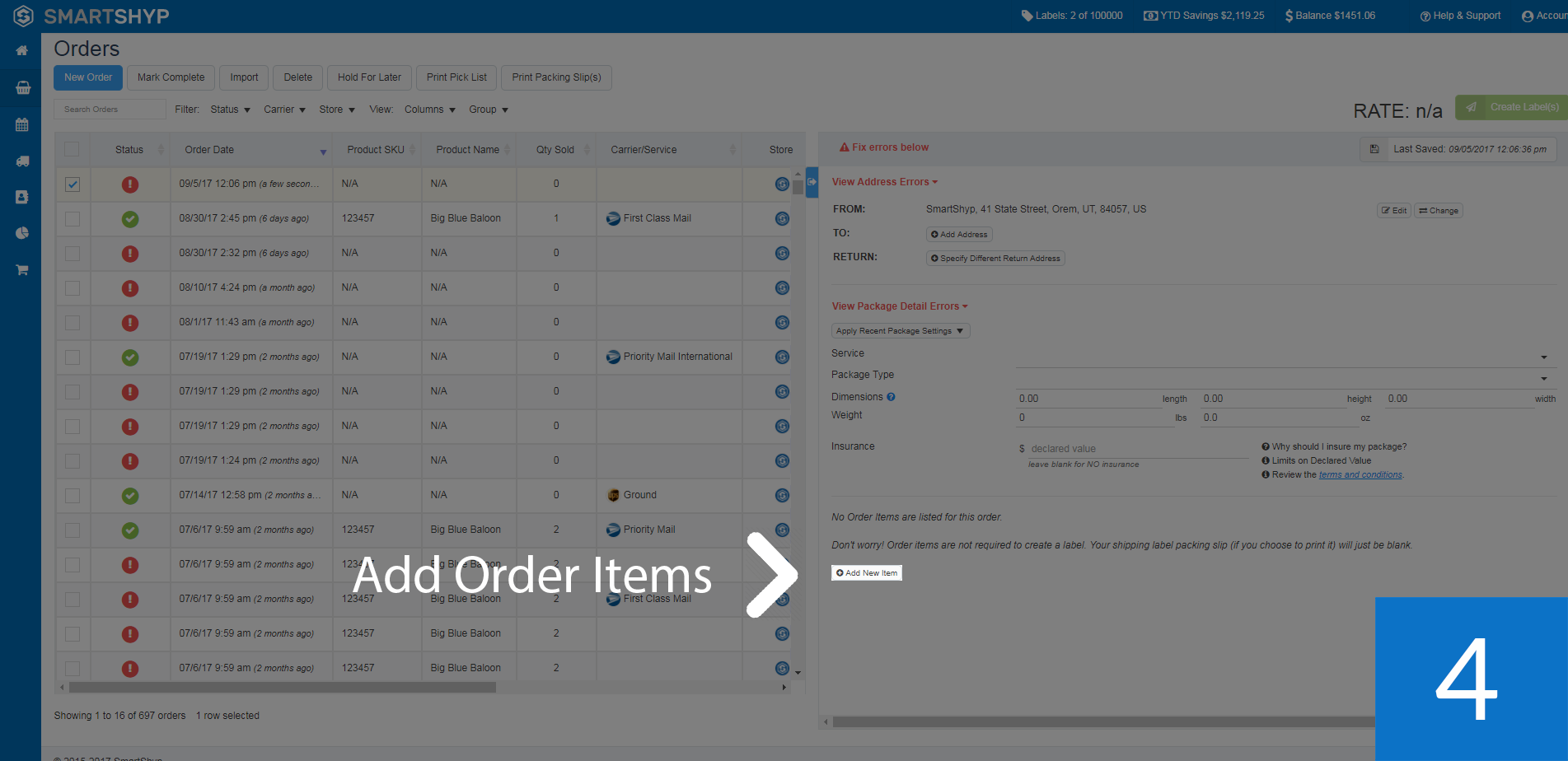Viewport: 1568px width, 761px height.
Task: Click the Print Pick List button
Action: coord(456,77)
